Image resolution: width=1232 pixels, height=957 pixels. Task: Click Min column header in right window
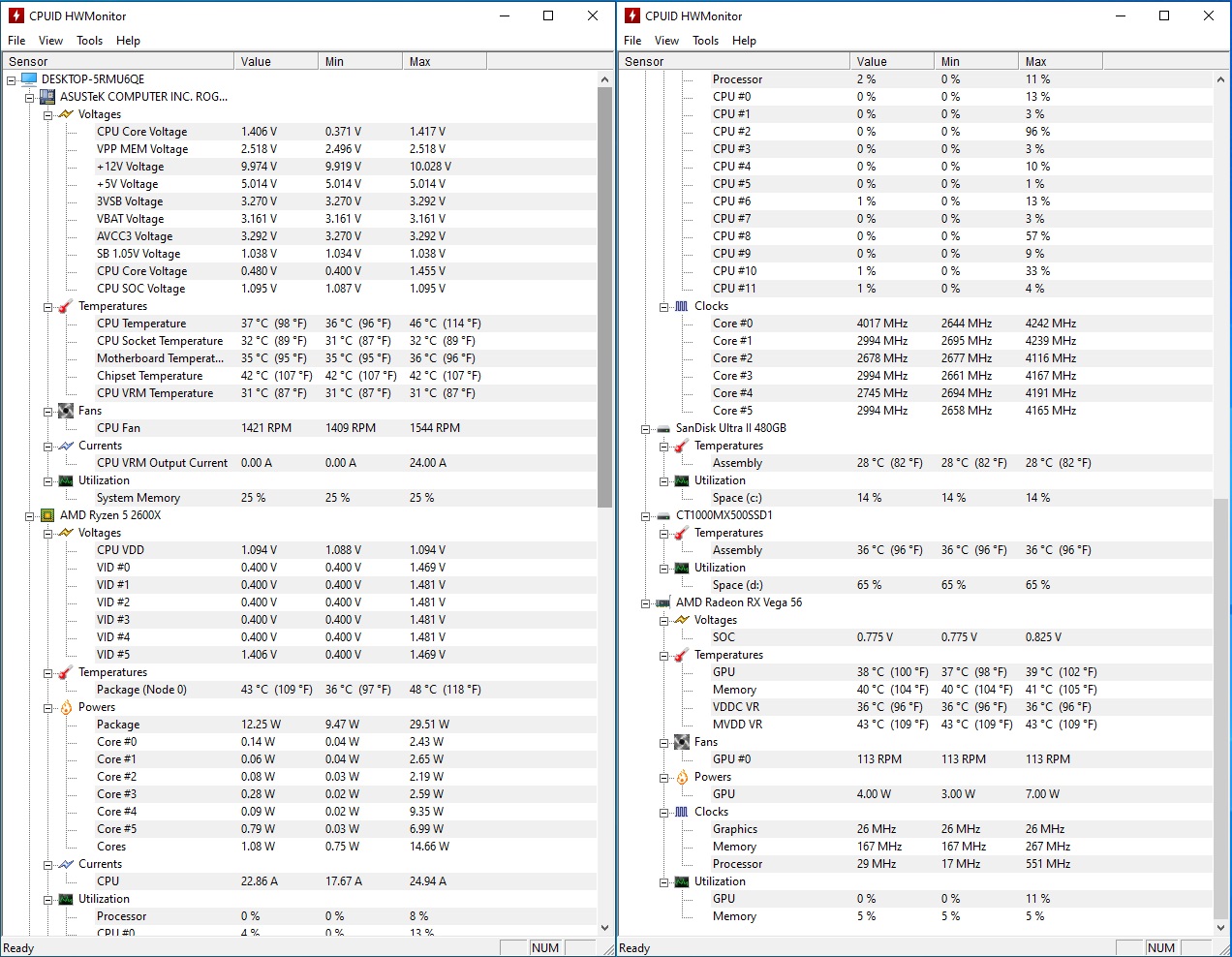[x=976, y=61]
